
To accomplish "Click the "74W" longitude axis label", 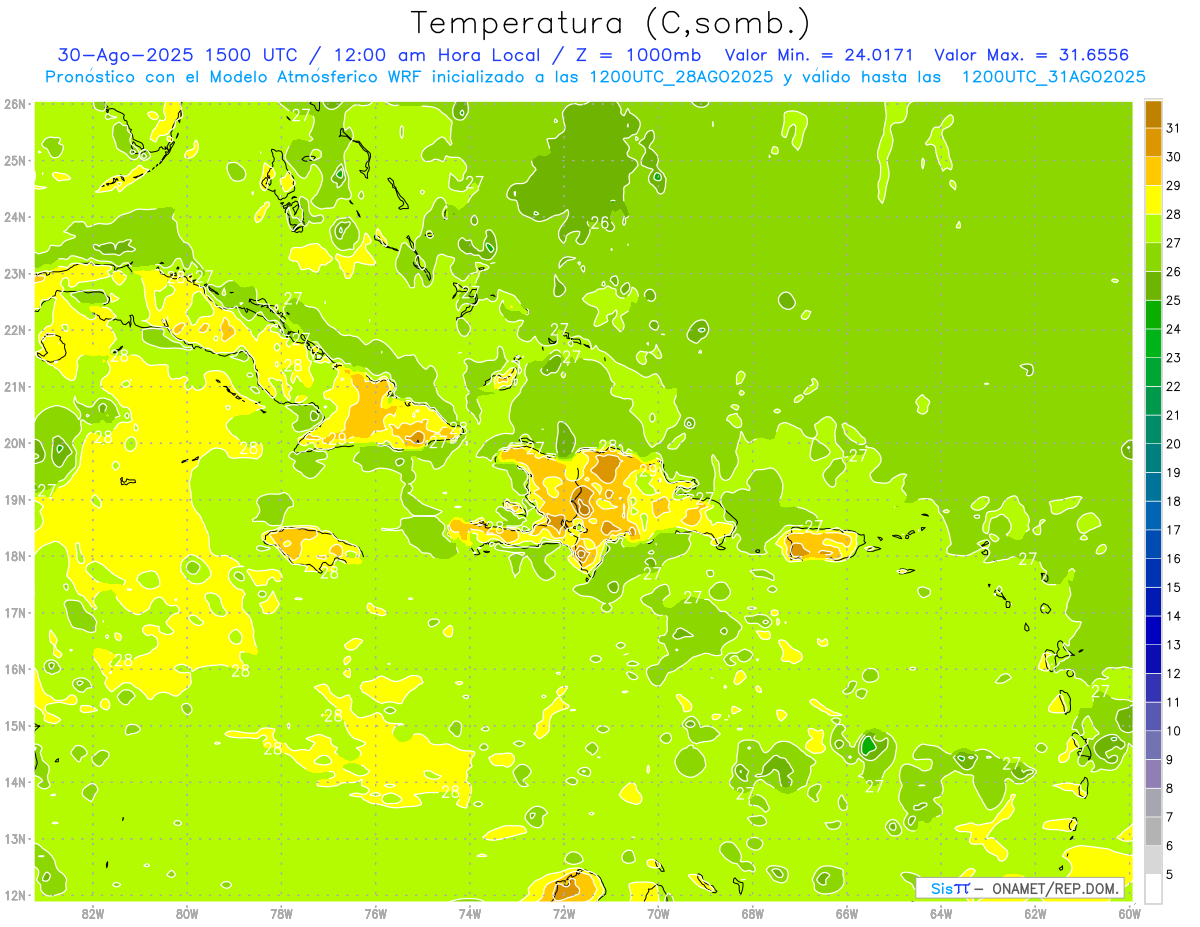I will point(470,913).
